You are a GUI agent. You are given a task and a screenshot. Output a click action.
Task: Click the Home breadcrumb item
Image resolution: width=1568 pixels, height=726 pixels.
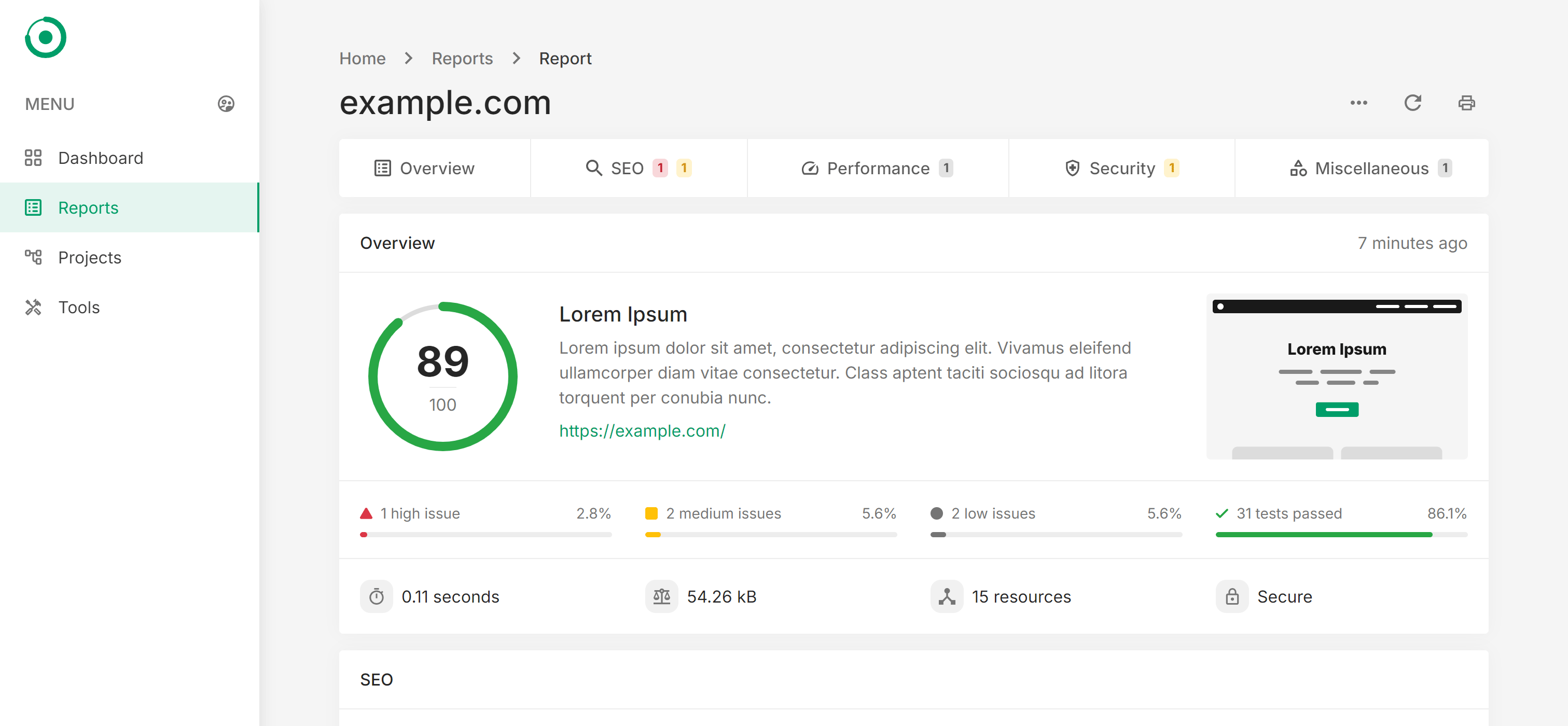pyautogui.click(x=363, y=58)
